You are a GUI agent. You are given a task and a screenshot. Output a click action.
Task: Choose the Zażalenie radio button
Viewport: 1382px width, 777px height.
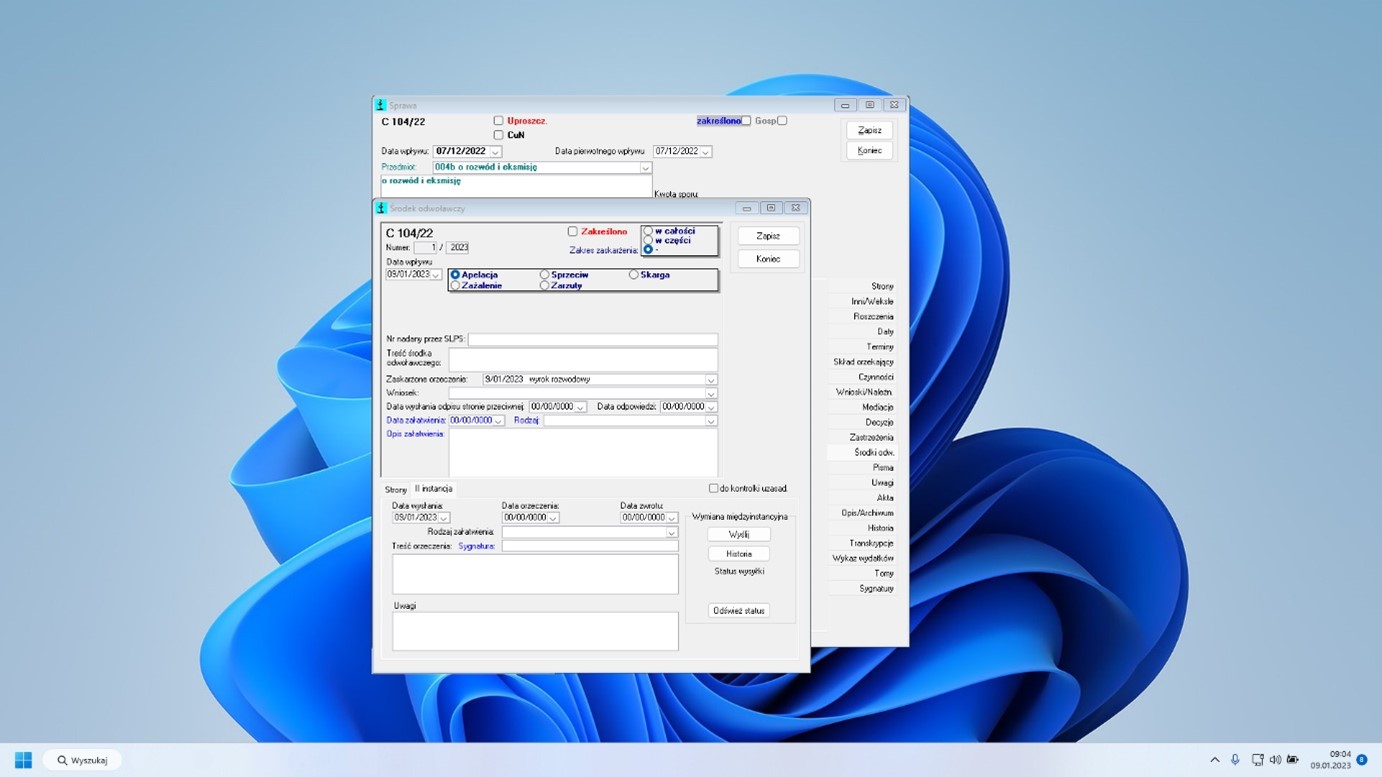(455, 285)
